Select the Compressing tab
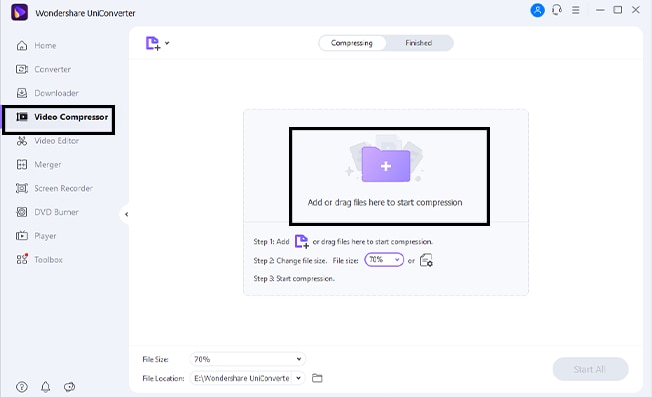 point(352,43)
